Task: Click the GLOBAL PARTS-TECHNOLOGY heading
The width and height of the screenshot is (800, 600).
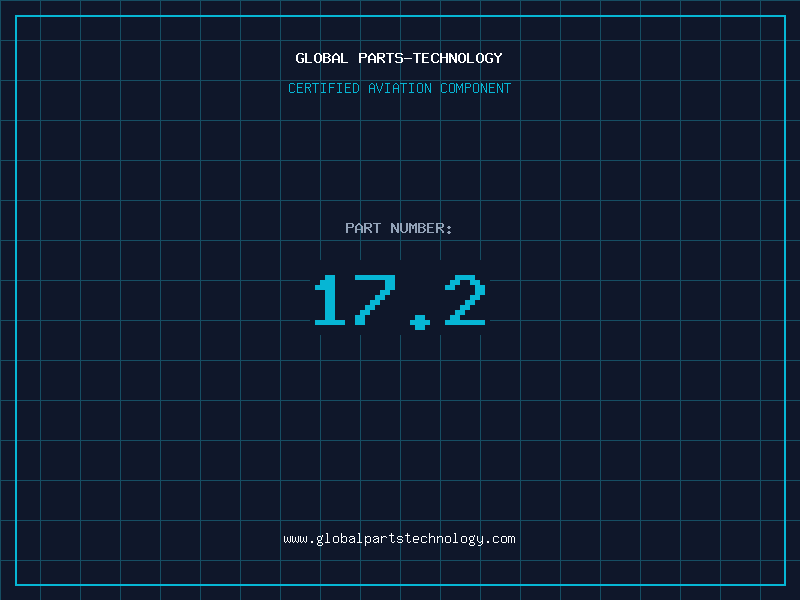Action: (399, 58)
